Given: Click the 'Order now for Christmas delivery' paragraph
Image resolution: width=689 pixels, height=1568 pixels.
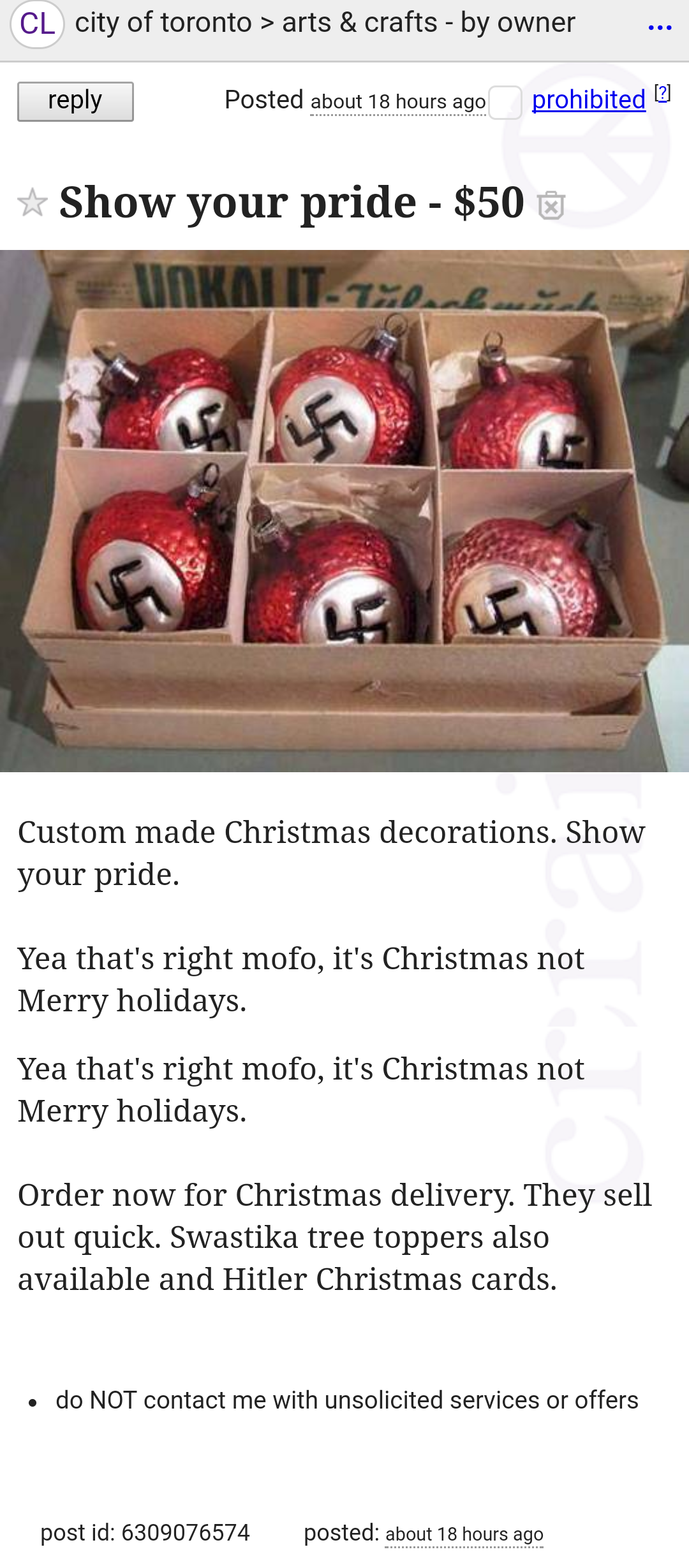Looking at the screenshot, I should 335,1237.
